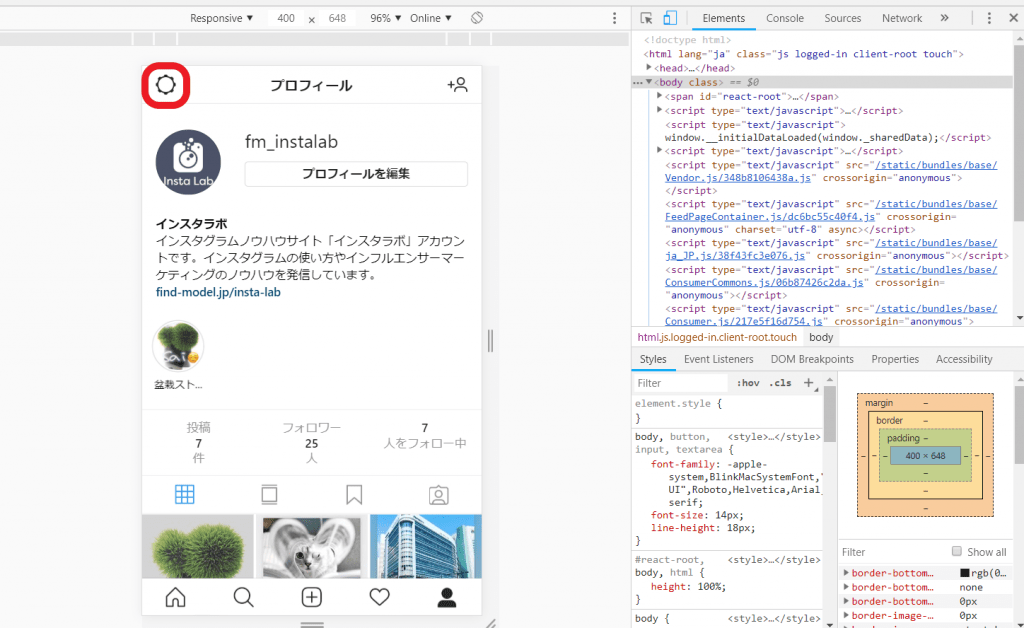
Task: Expand the head element node
Action: 649,68
